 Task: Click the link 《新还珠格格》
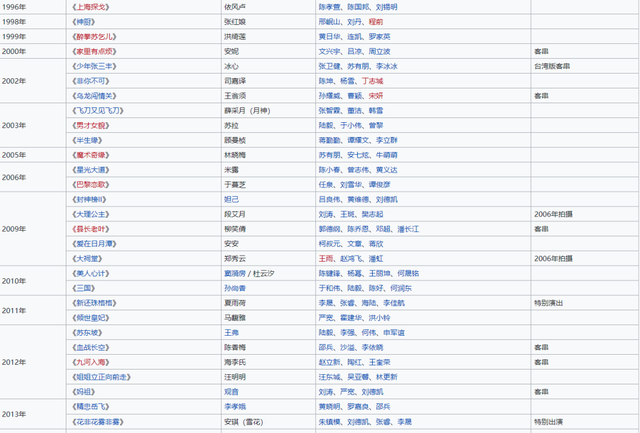point(94,303)
